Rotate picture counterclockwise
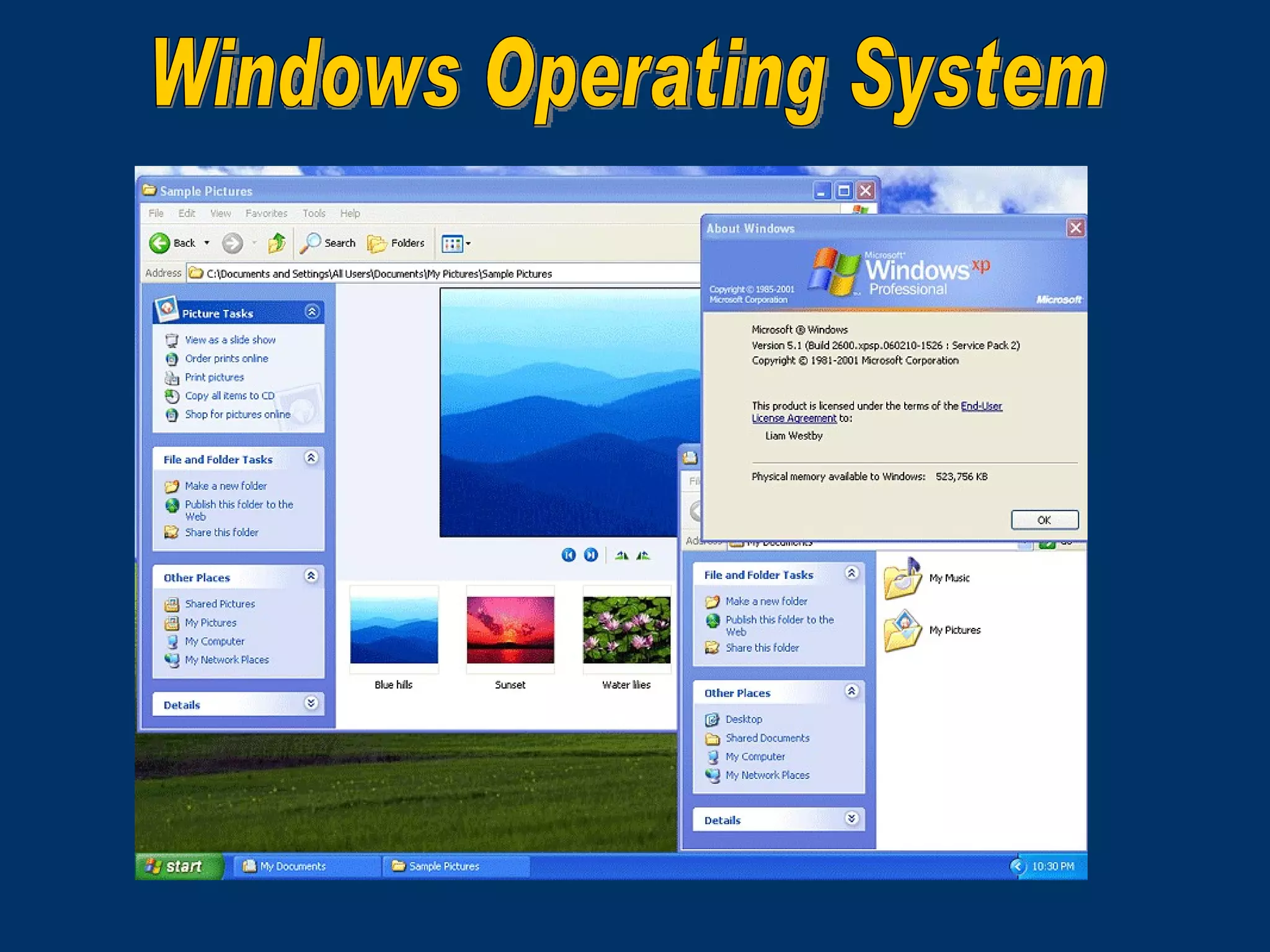1270x952 pixels. [x=643, y=555]
